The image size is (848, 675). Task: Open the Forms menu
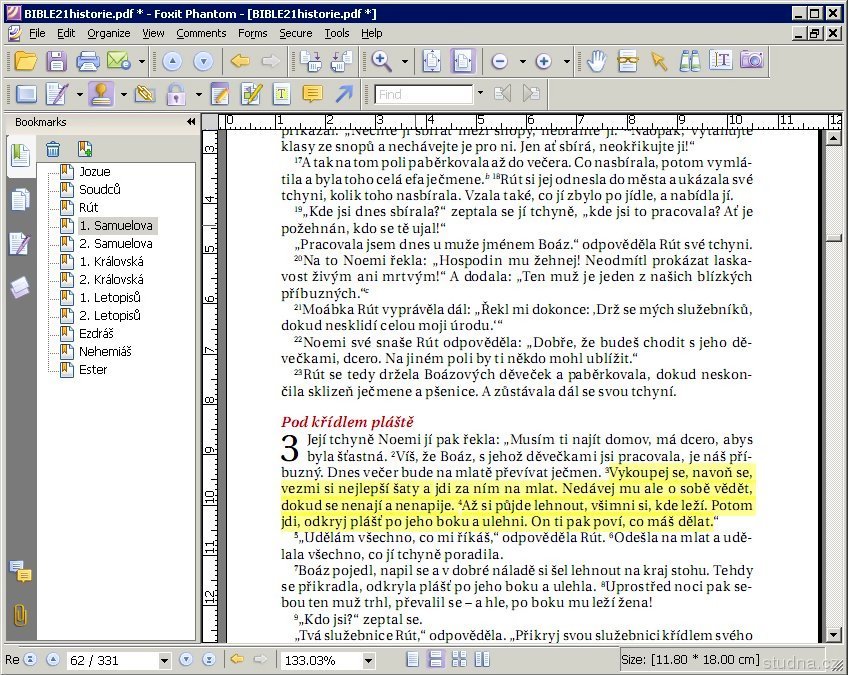[252, 33]
